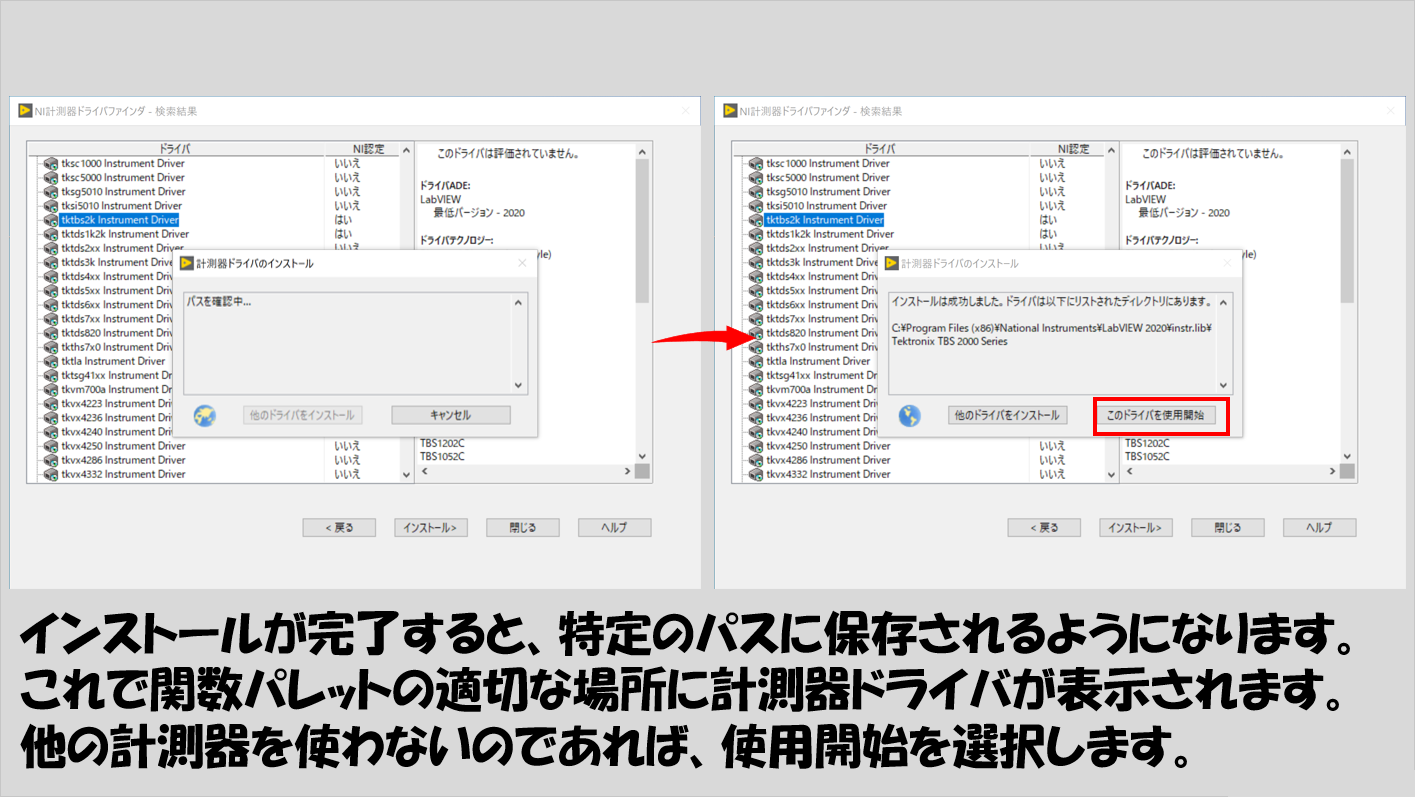Click down arrow of right driver list scrollbar

click(1109, 474)
